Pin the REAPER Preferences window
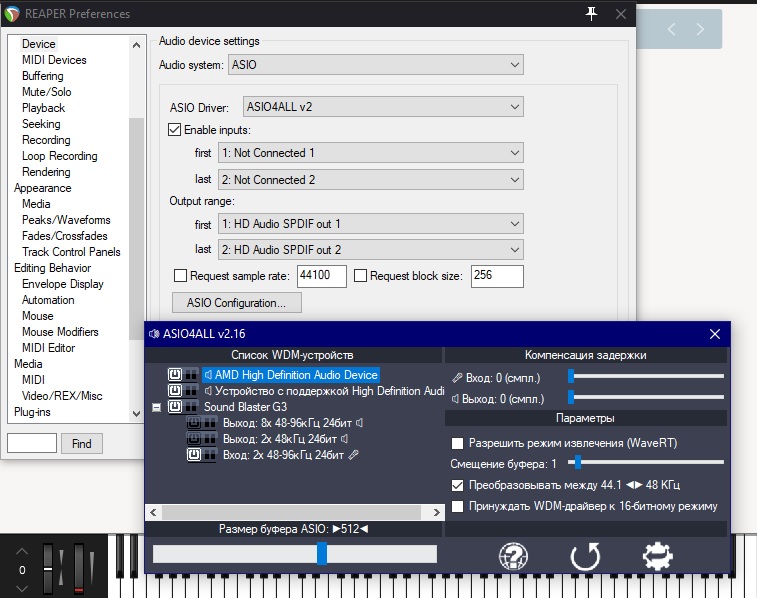Viewport: 757px width, 598px height. 591,14
